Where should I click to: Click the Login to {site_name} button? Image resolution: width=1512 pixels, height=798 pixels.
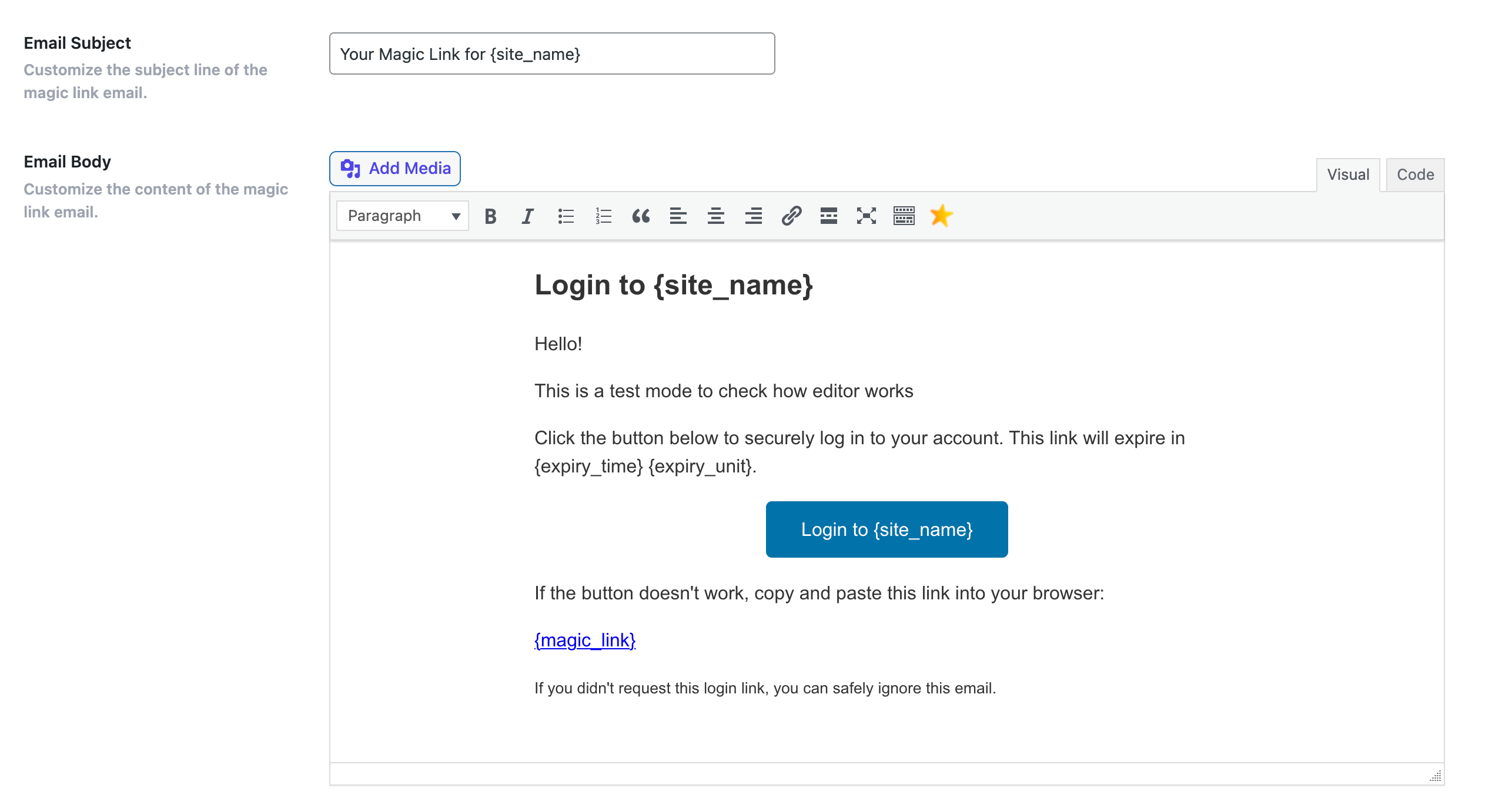886,529
